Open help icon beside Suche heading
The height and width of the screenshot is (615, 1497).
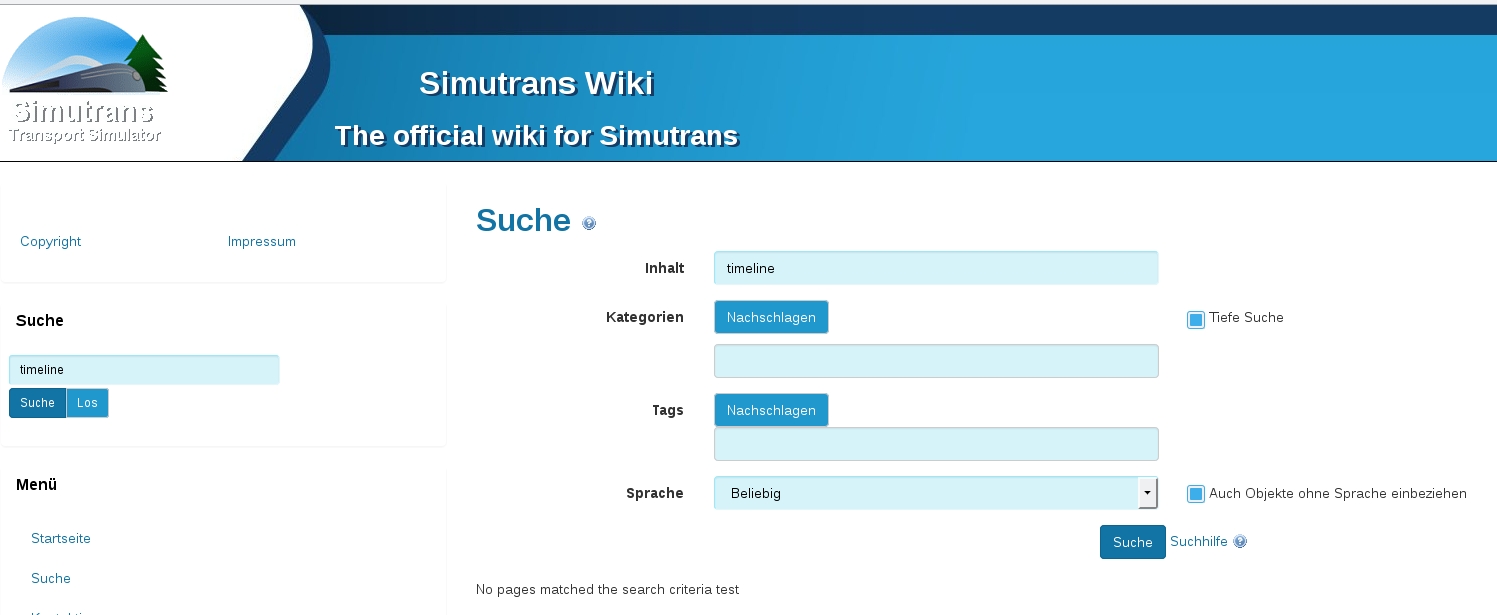589,223
